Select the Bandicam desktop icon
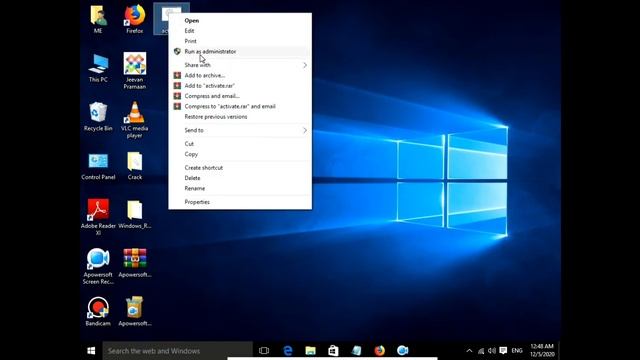 tap(98, 311)
